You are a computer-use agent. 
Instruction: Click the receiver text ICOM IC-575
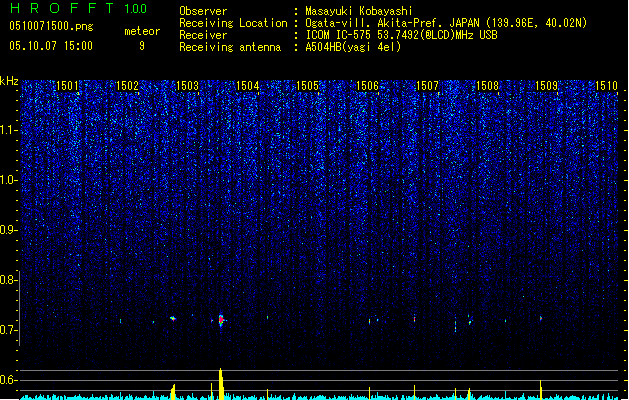tap(340, 35)
